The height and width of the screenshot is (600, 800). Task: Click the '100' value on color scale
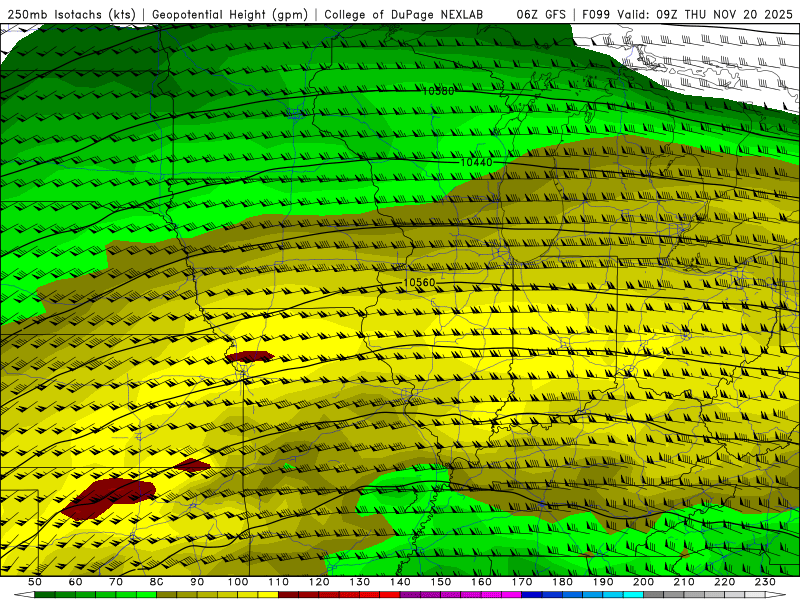point(238,582)
